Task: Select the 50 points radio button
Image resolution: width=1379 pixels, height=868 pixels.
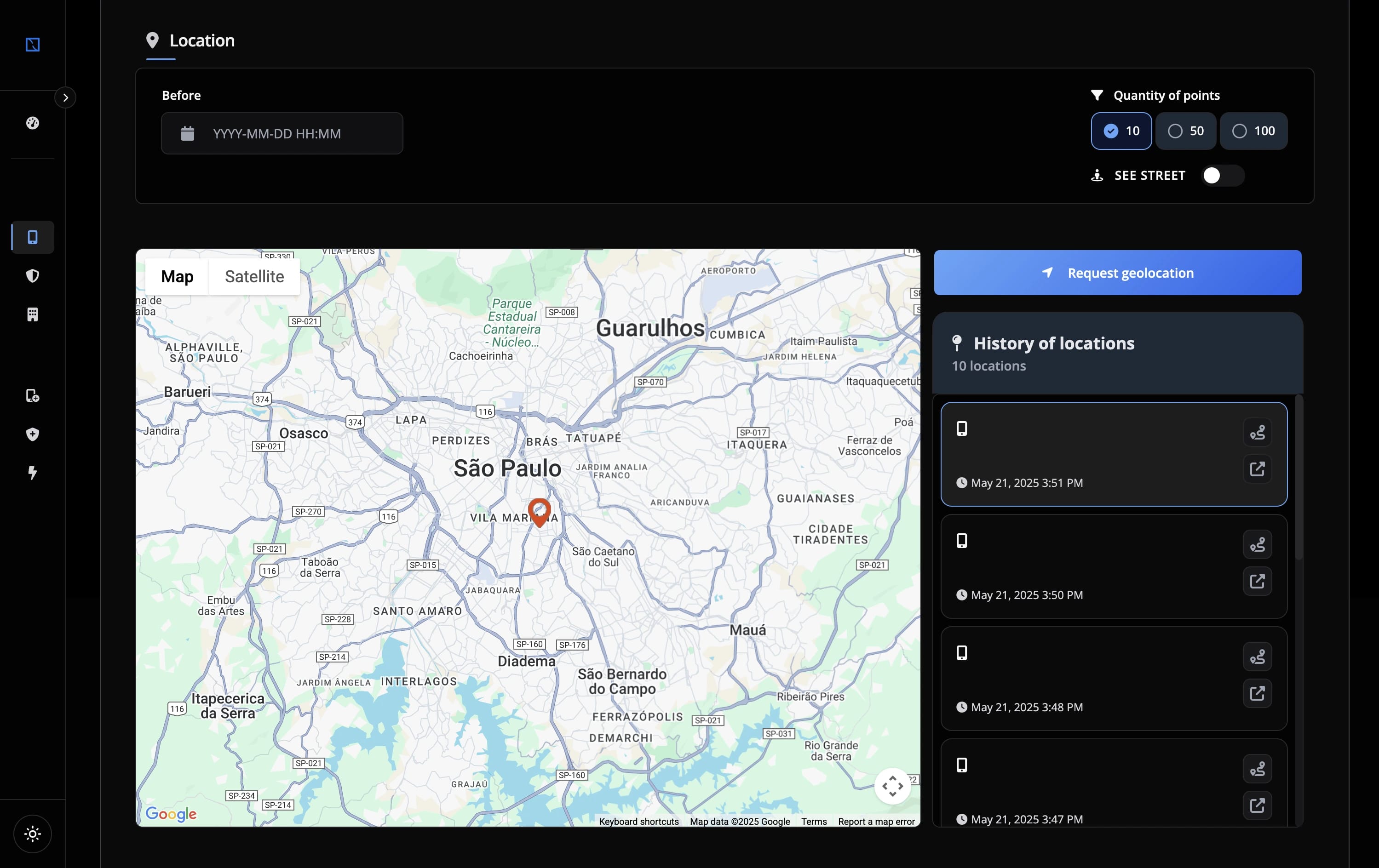Action: (x=1185, y=131)
